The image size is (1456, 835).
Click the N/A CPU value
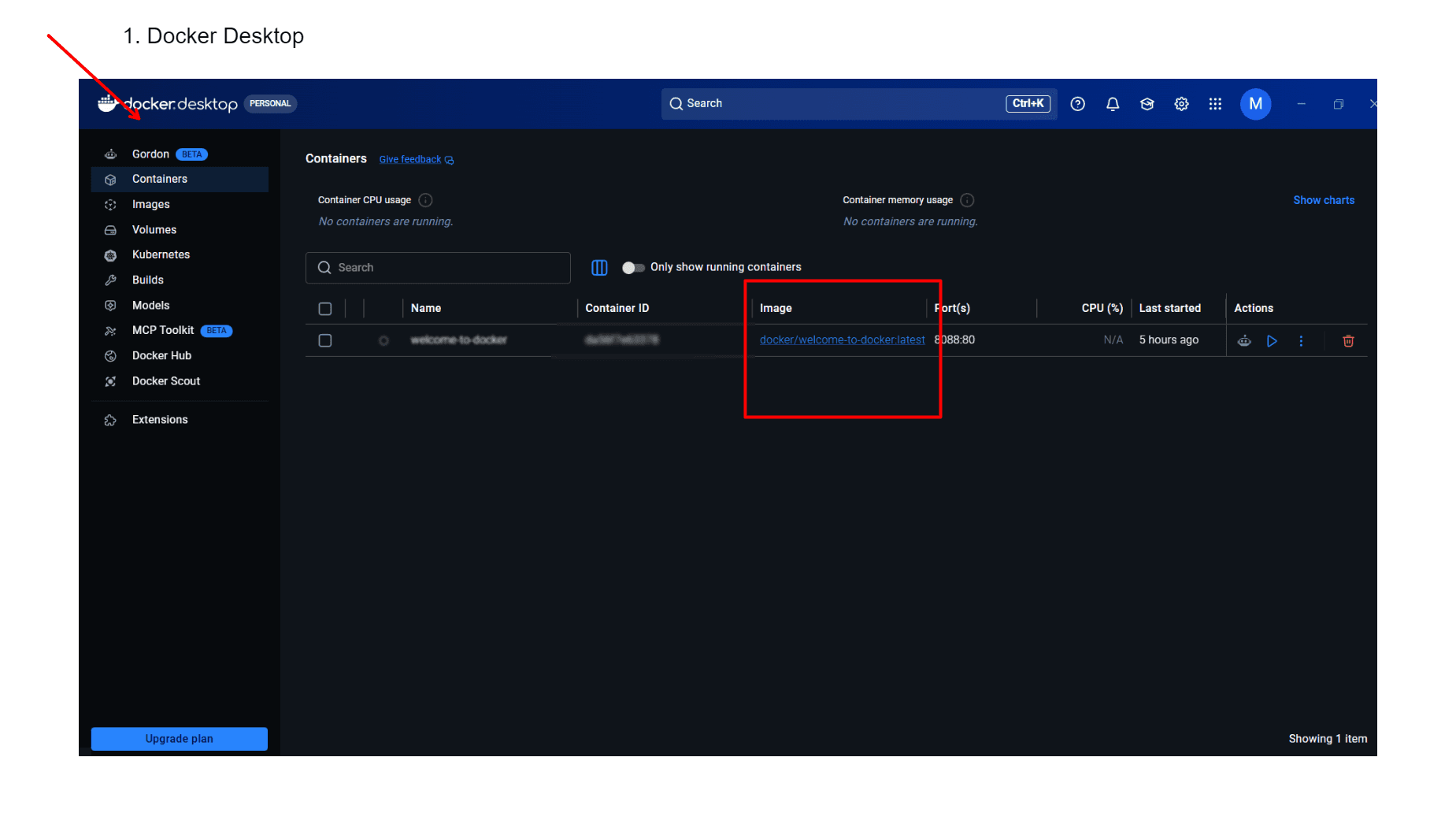point(1113,340)
